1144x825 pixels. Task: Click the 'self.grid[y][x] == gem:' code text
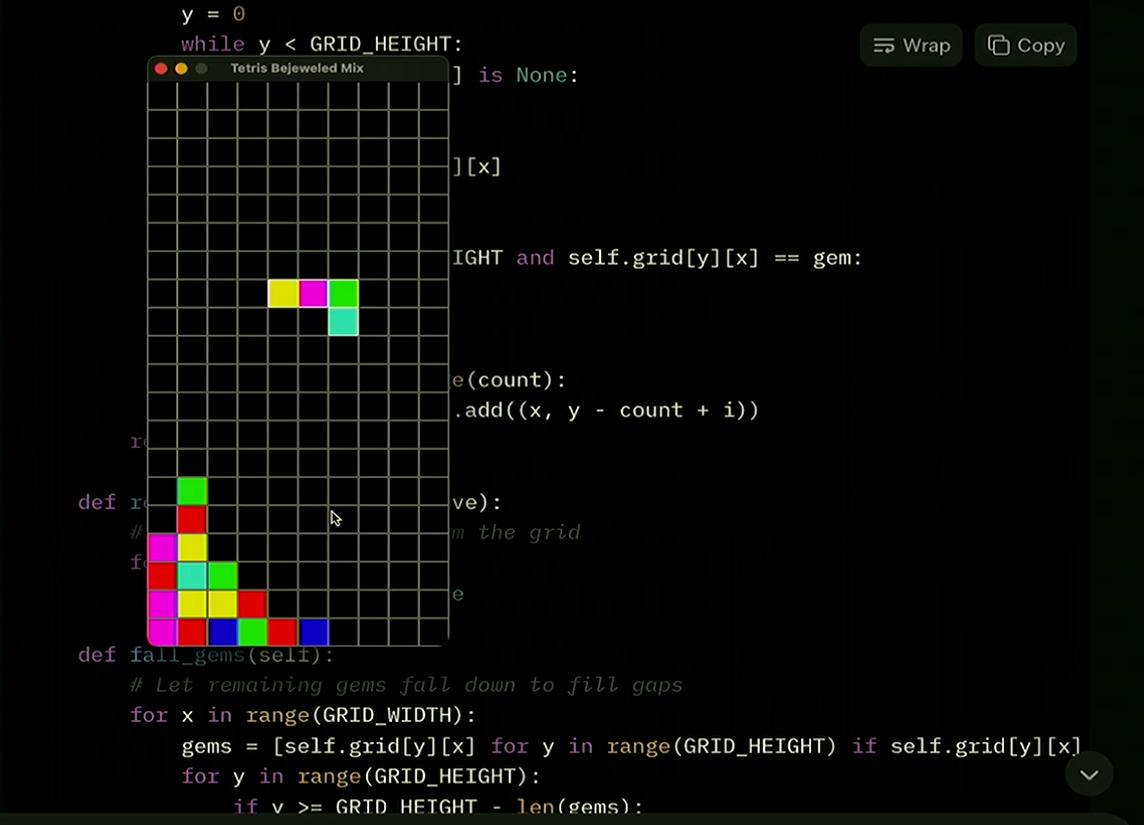click(x=715, y=258)
